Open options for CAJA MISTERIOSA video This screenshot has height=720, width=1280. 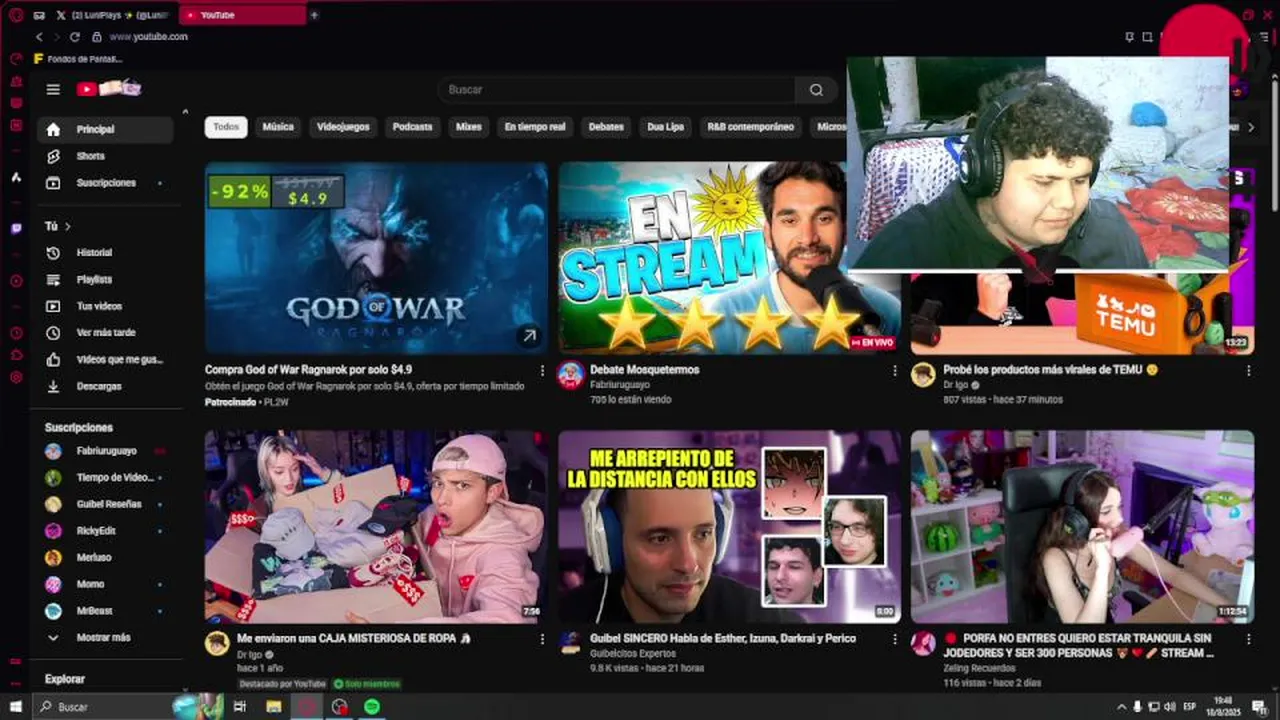click(542, 639)
